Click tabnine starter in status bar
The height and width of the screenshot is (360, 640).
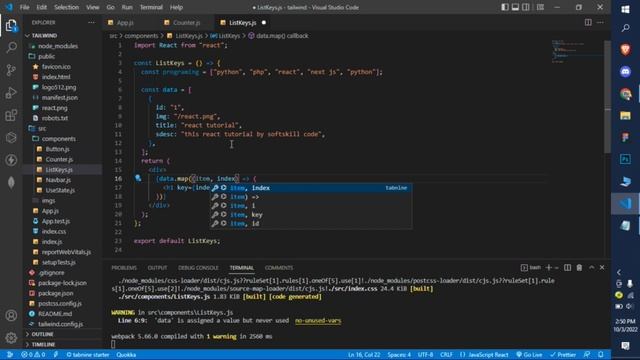point(88,354)
